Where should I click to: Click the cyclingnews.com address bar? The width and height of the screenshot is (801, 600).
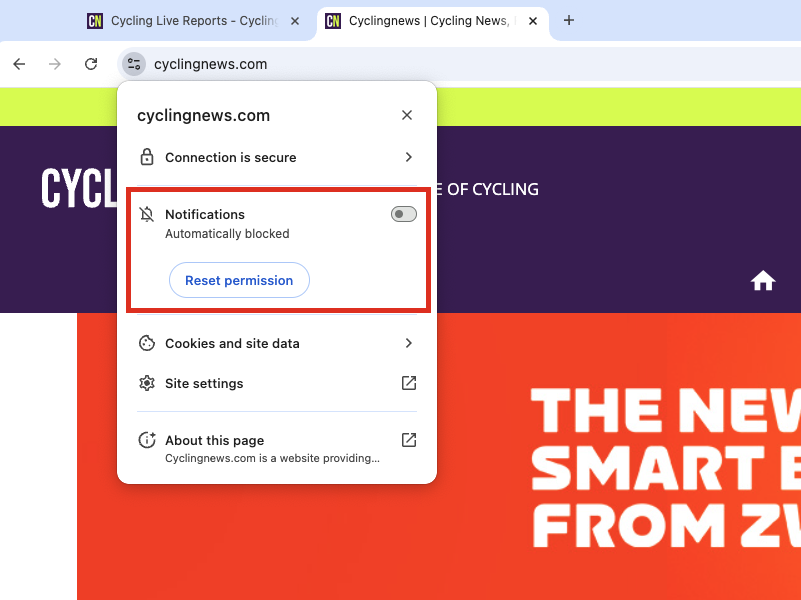pyautogui.click(x=460, y=64)
